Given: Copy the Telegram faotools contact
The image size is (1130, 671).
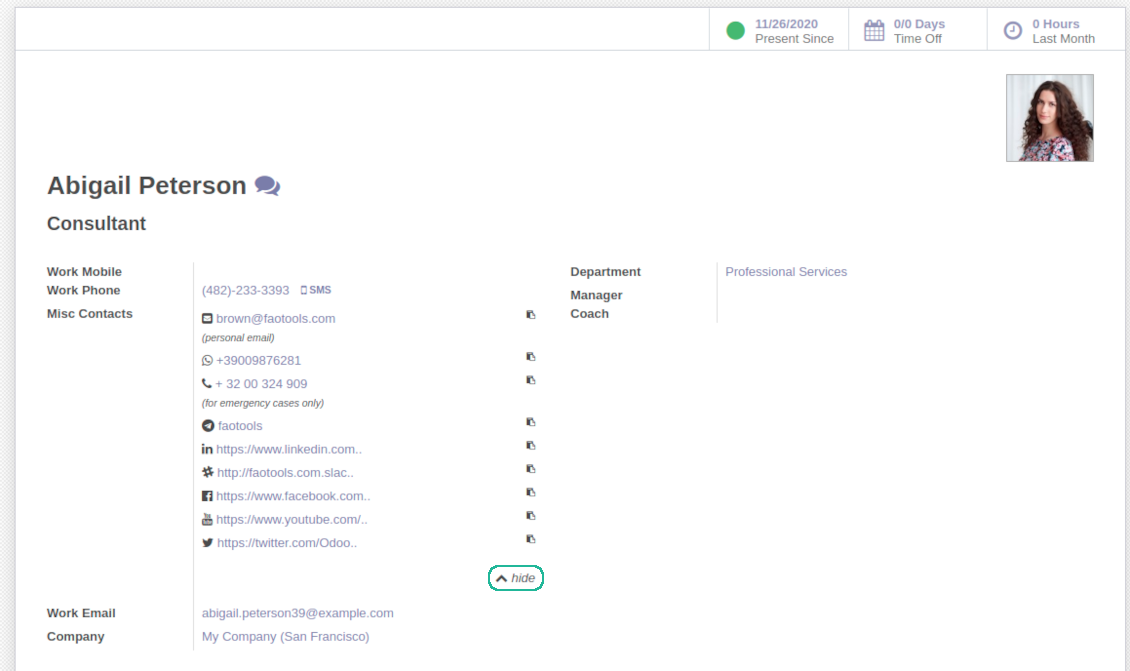Looking at the screenshot, I should pos(531,422).
